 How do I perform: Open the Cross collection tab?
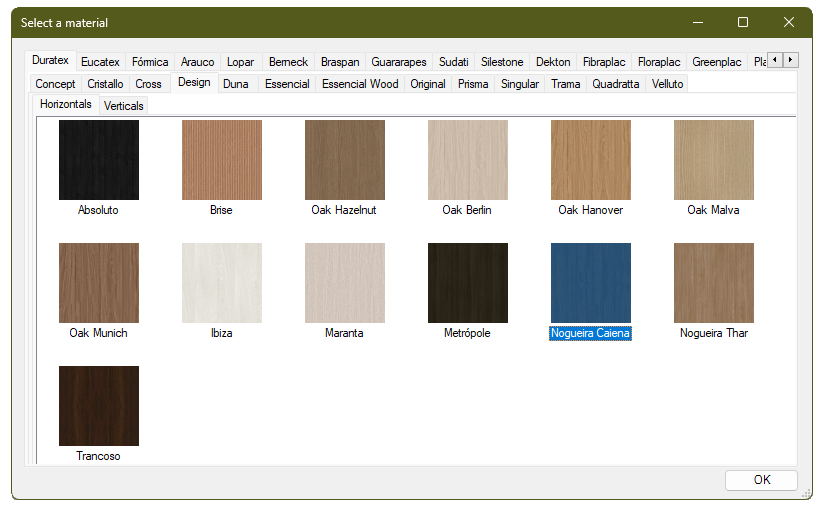point(149,84)
